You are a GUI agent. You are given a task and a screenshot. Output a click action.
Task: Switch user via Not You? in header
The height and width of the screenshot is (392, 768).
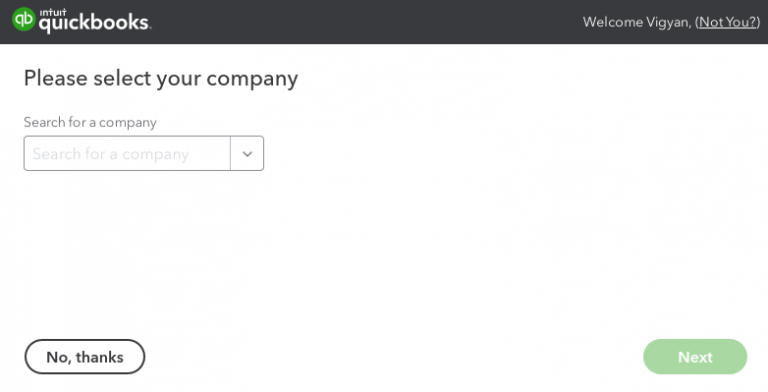click(x=728, y=22)
